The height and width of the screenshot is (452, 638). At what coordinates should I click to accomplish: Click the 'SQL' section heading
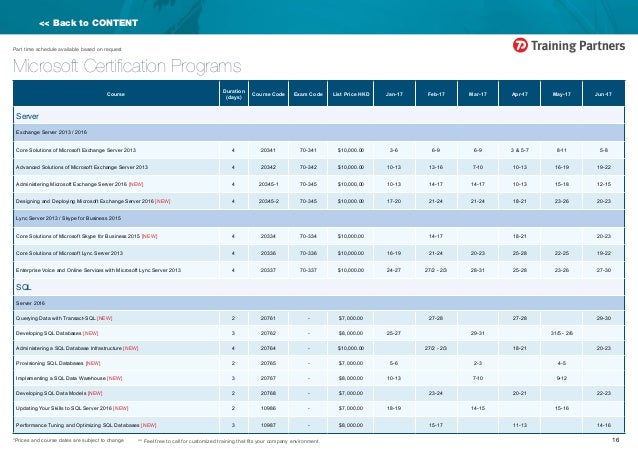pyautogui.click(x=23, y=287)
